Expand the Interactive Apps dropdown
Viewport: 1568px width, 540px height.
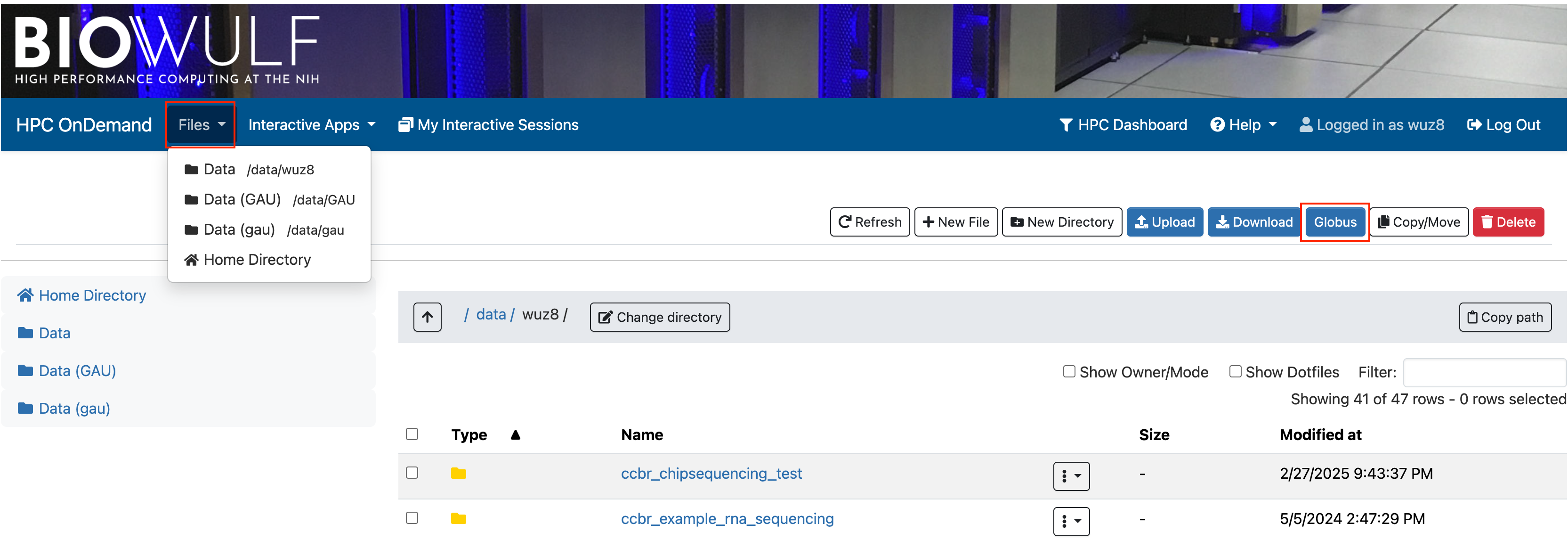pos(311,125)
